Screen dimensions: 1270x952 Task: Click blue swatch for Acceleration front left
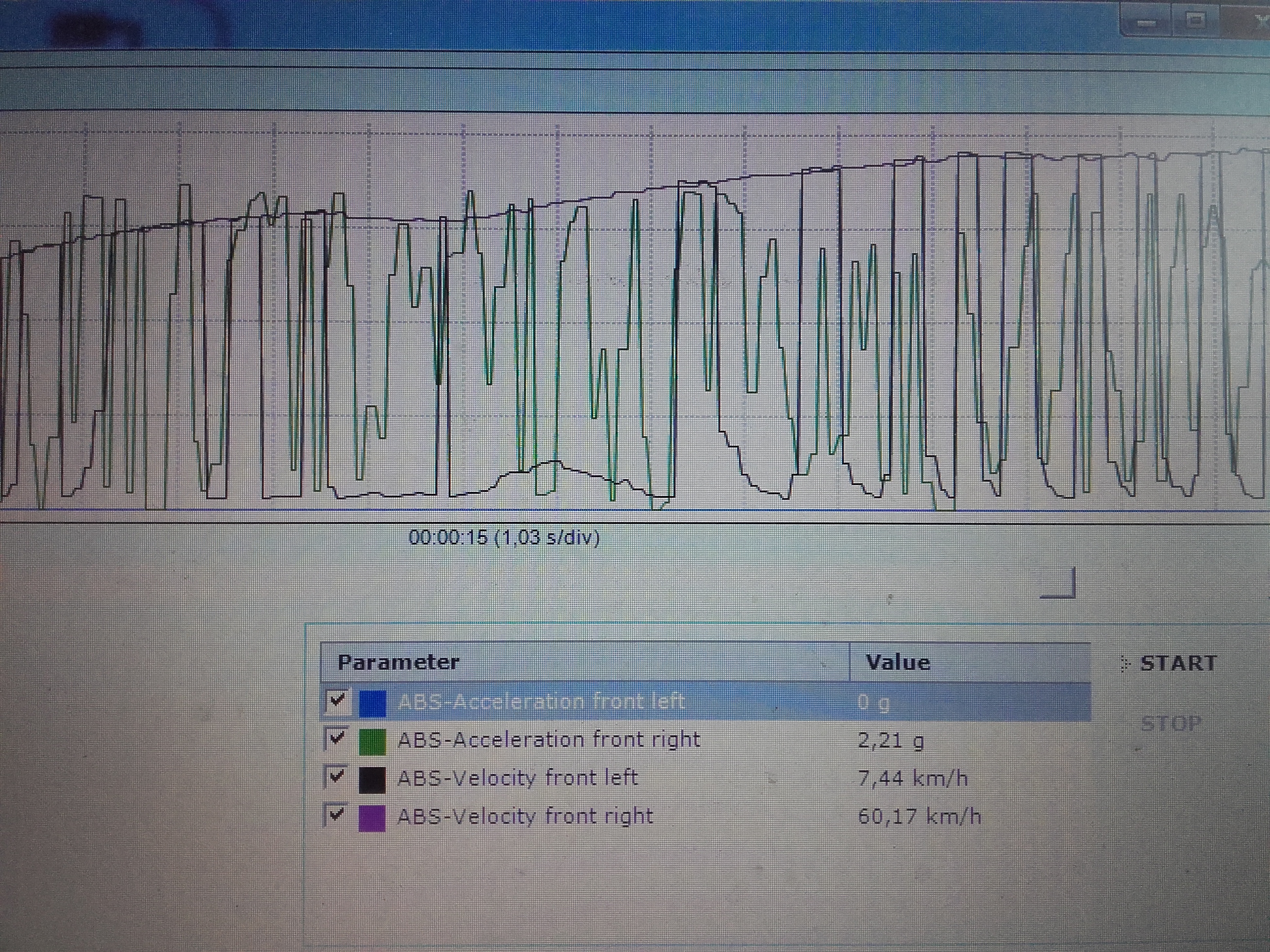tap(372, 703)
